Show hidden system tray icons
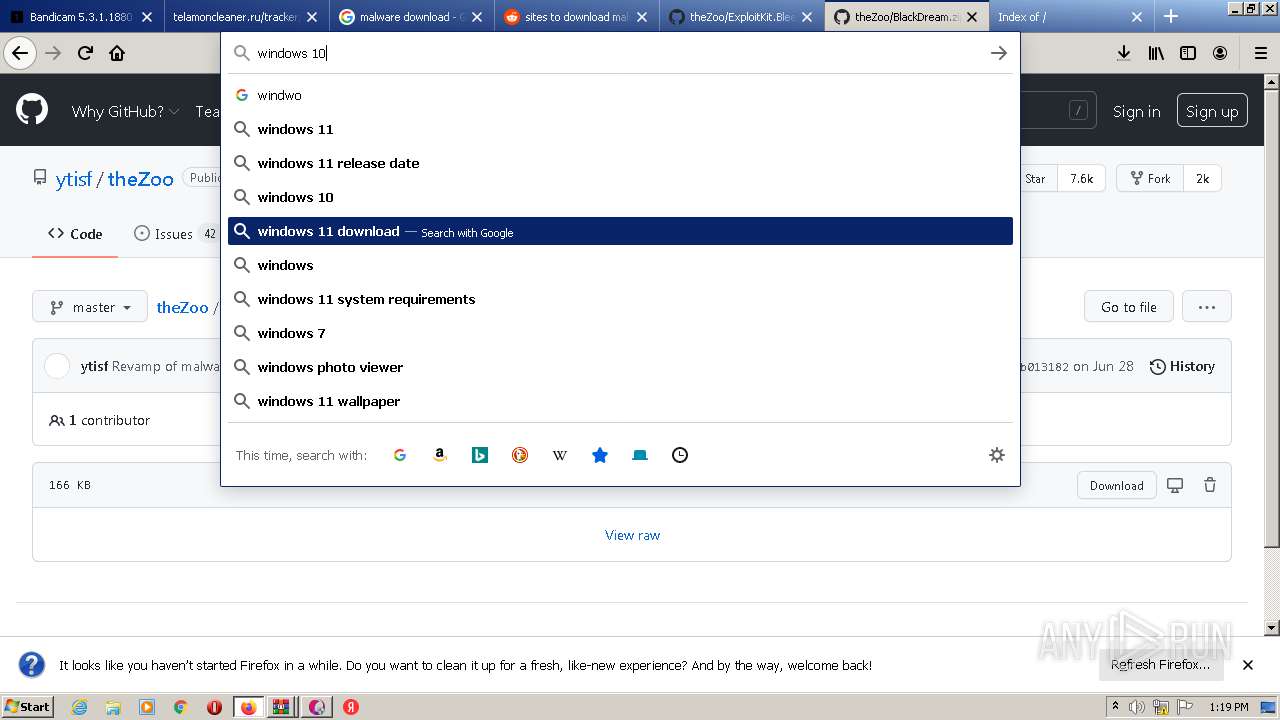Image resolution: width=1280 pixels, height=720 pixels. [x=1116, y=707]
